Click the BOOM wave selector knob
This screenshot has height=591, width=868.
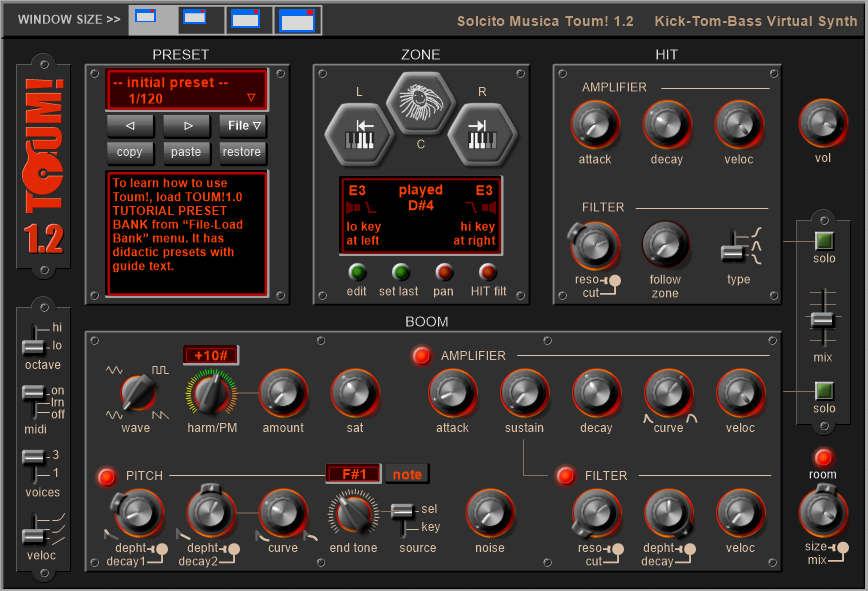click(137, 393)
